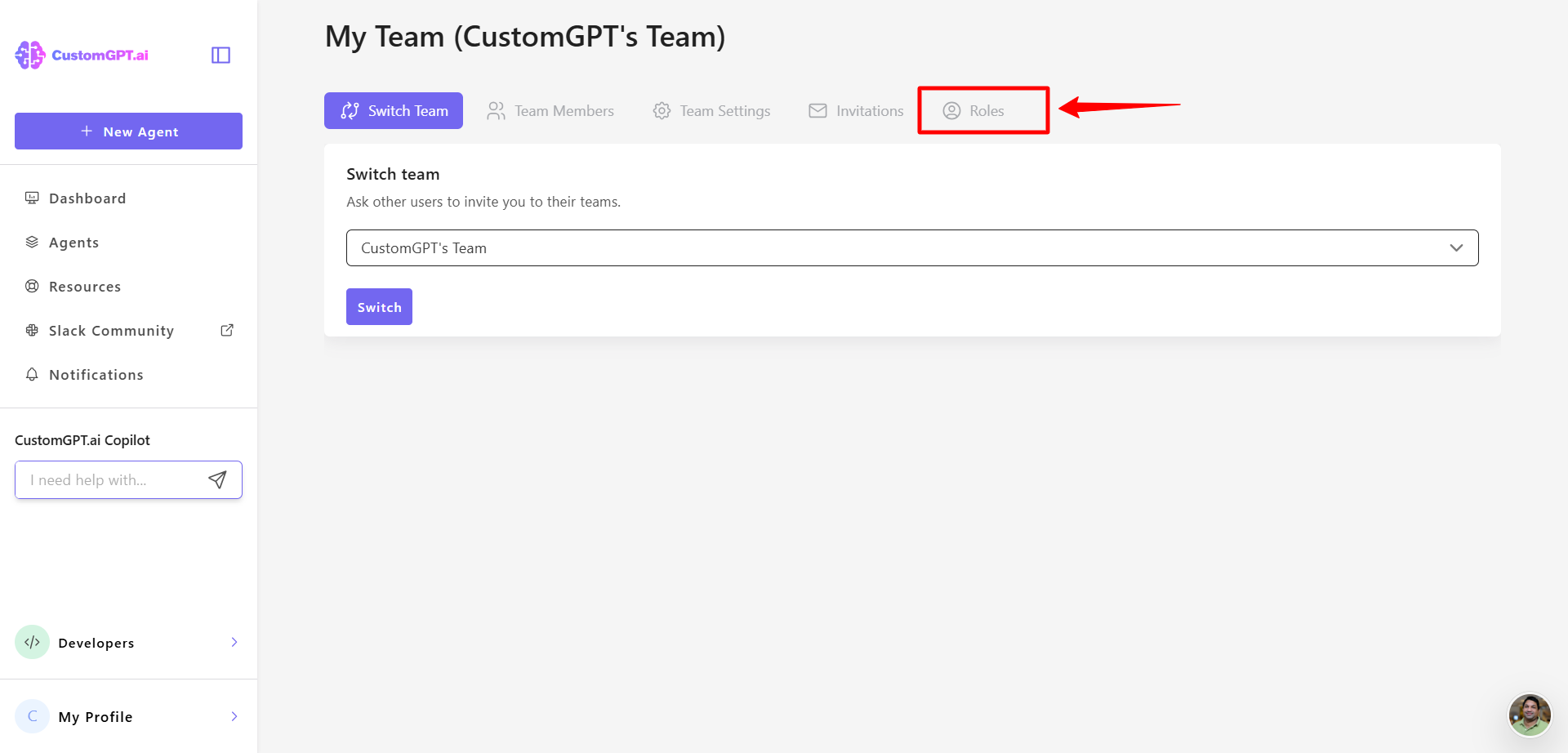Click the Developers code icon
The width and height of the screenshot is (1568, 753).
tap(32, 642)
